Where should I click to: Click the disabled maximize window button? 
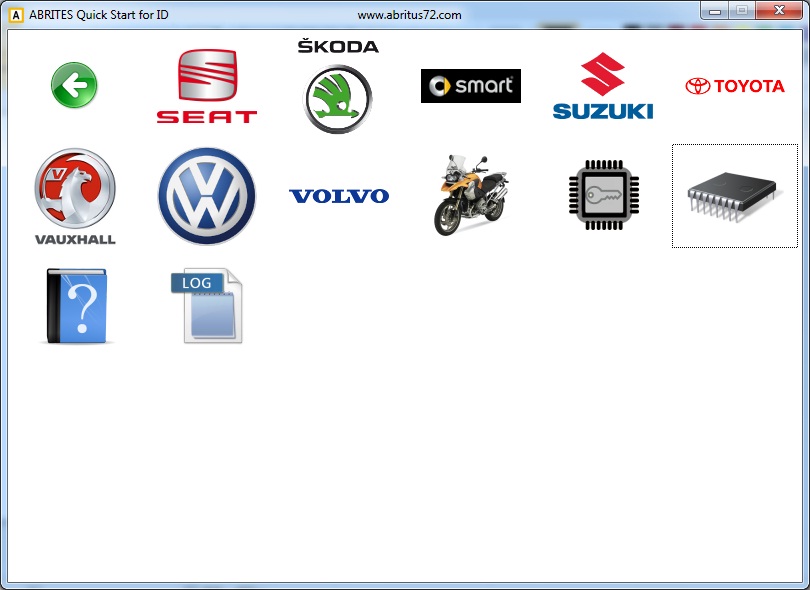click(742, 10)
